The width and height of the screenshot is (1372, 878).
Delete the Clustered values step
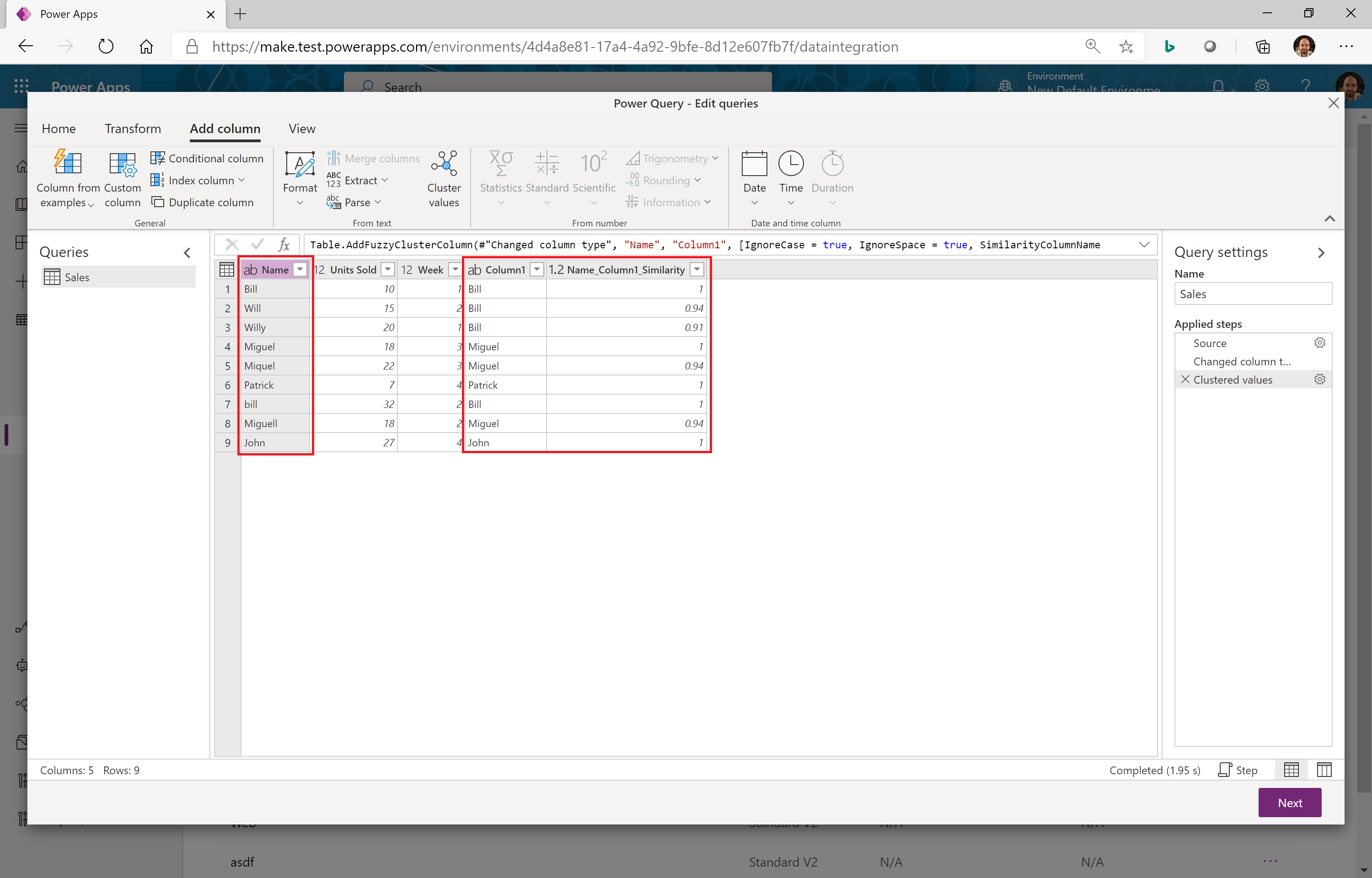coord(1185,380)
